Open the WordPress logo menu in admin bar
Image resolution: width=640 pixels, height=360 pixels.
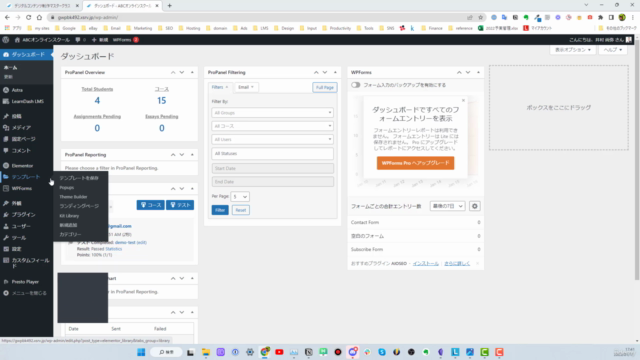[6, 40]
